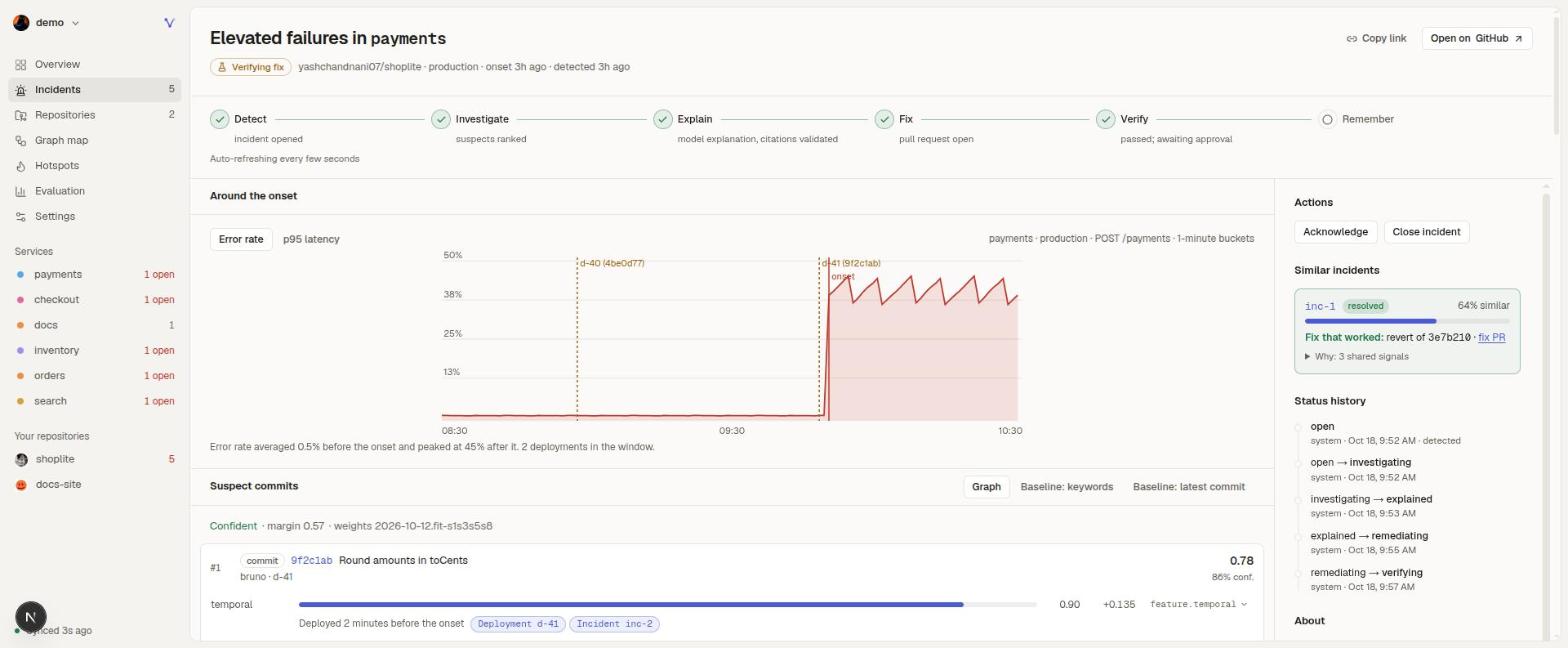This screenshot has width=1568, height=648.
Task: Click the V logo icon in sidebar header
Action: (169, 23)
